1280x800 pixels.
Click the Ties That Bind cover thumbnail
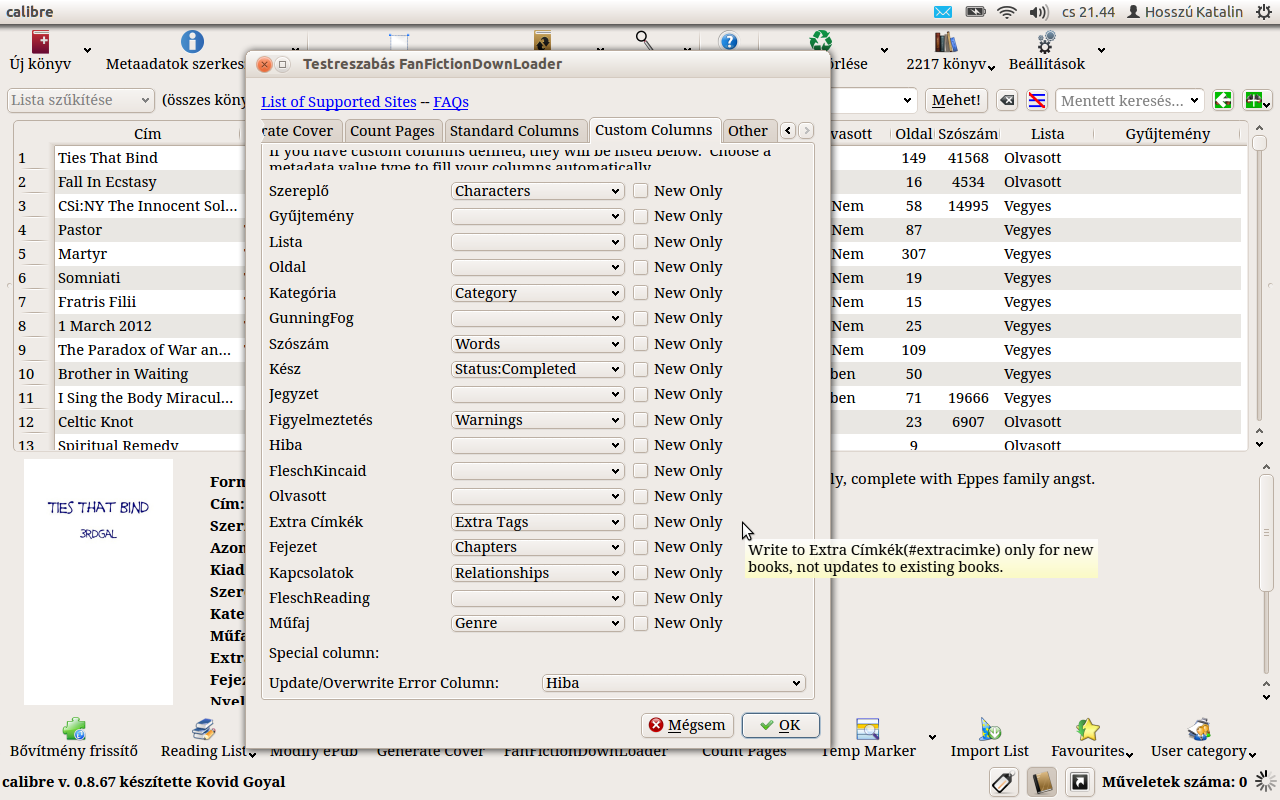point(98,580)
